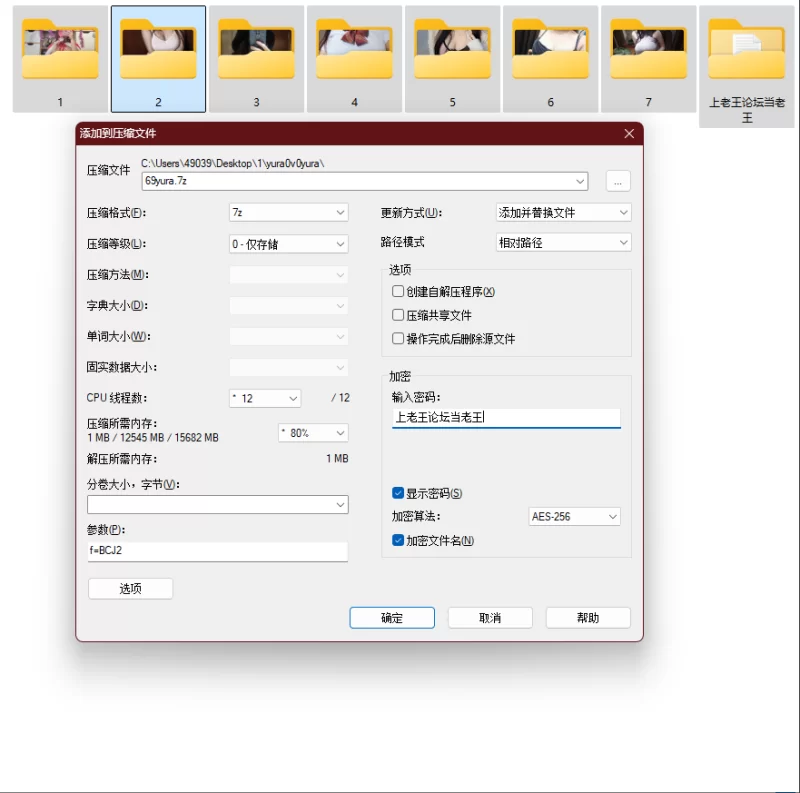Open the 上老王论坛当老王 folder
Screen dimensions: 800x793
(746, 66)
